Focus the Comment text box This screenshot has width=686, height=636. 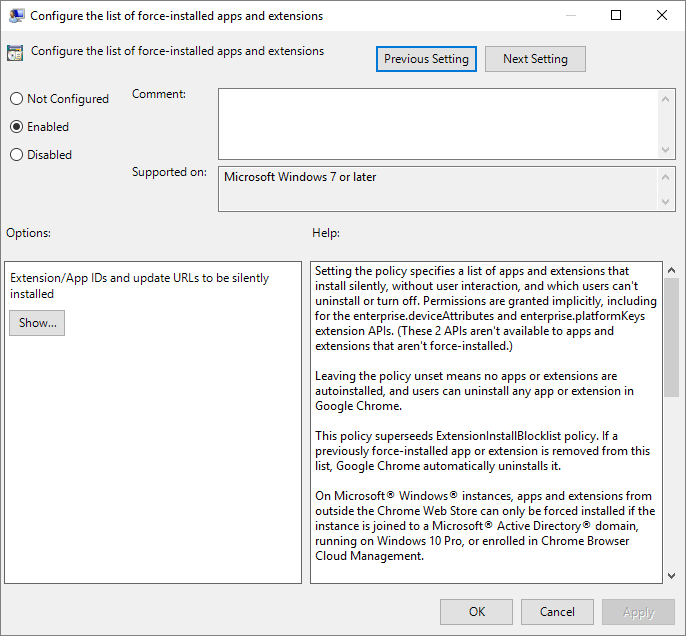point(438,123)
